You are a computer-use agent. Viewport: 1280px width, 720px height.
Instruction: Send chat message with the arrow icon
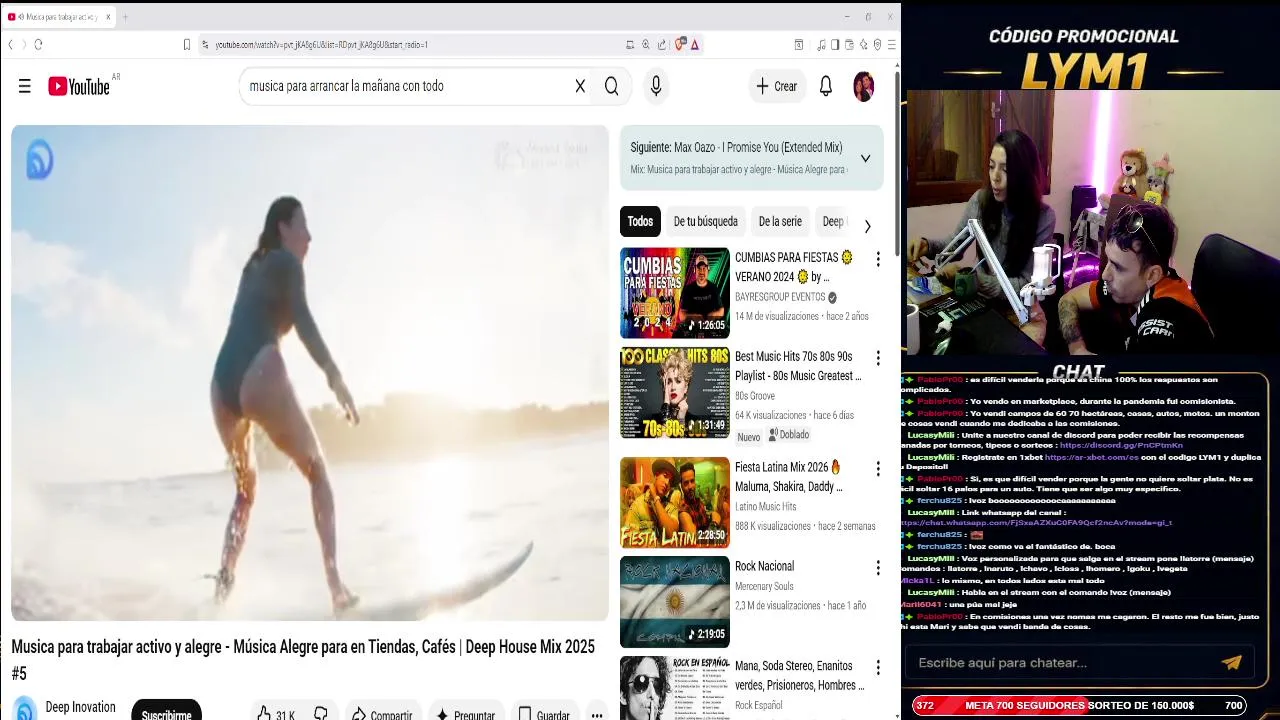point(1231,662)
